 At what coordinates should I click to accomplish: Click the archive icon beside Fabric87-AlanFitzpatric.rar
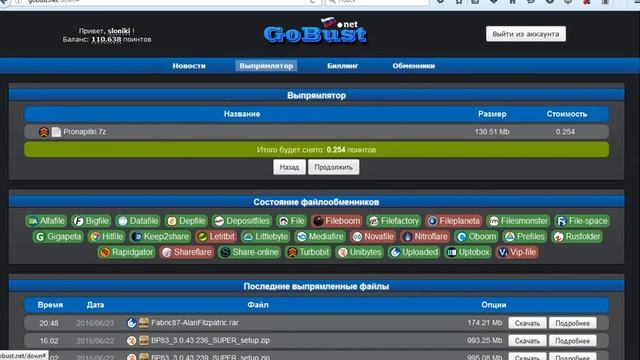click(144, 322)
